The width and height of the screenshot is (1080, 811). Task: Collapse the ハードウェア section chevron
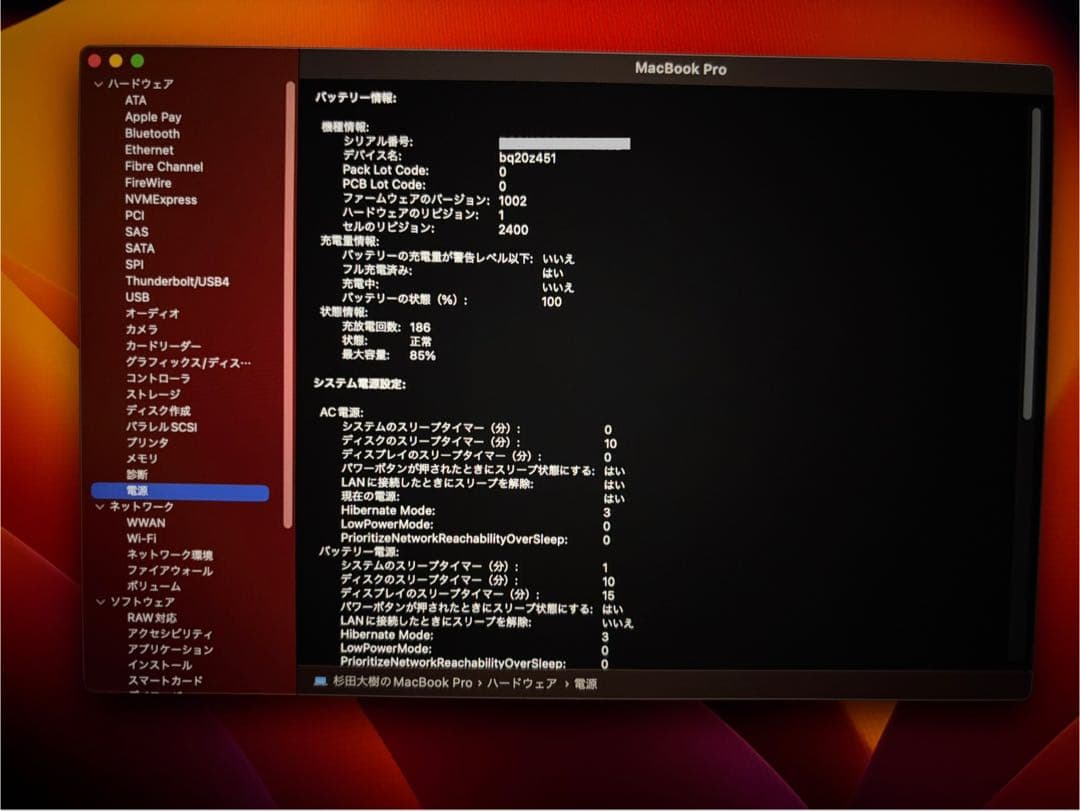[x=98, y=85]
